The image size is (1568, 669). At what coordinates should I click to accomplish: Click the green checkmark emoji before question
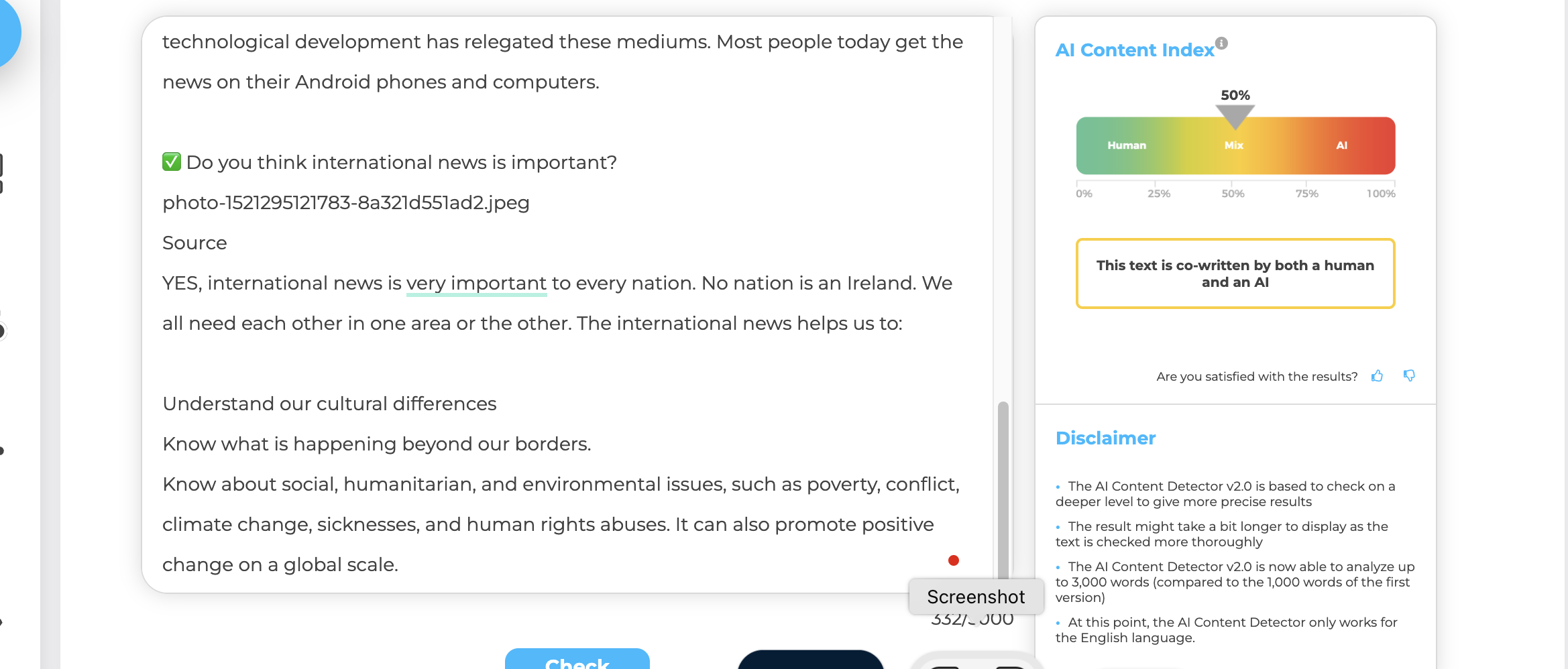[x=172, y=162]
